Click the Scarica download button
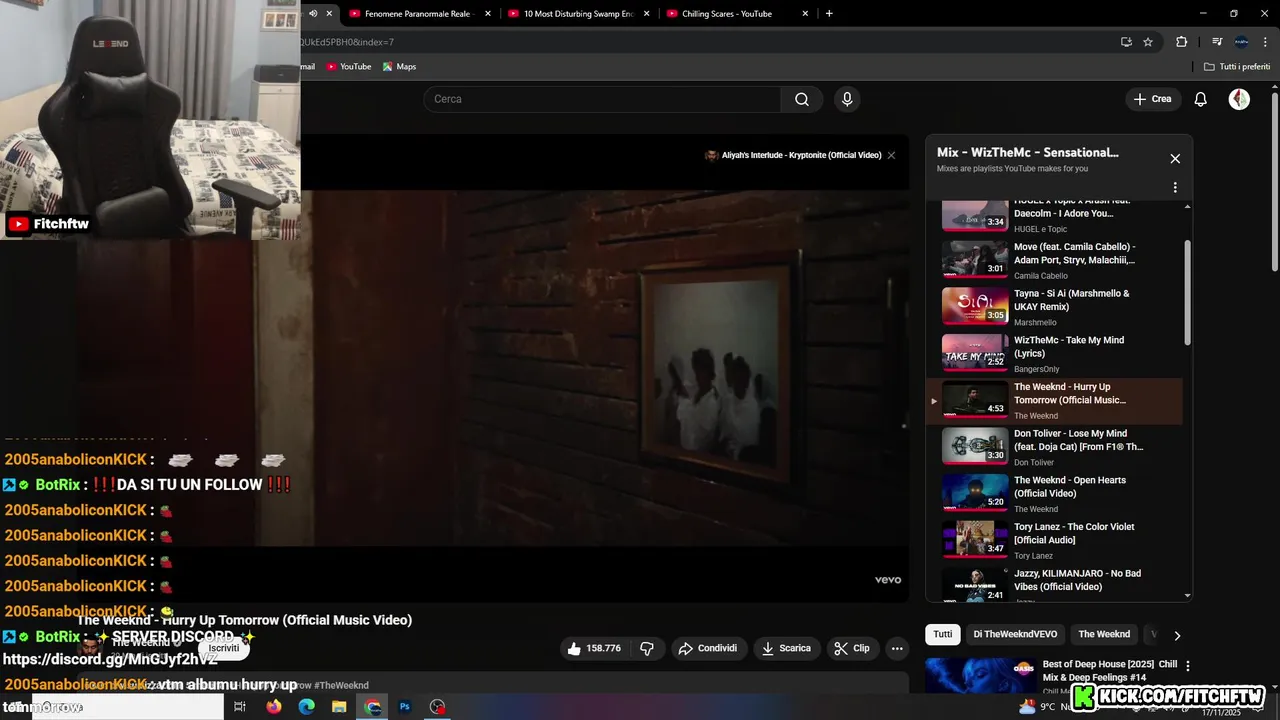 [x=786, y=648]
